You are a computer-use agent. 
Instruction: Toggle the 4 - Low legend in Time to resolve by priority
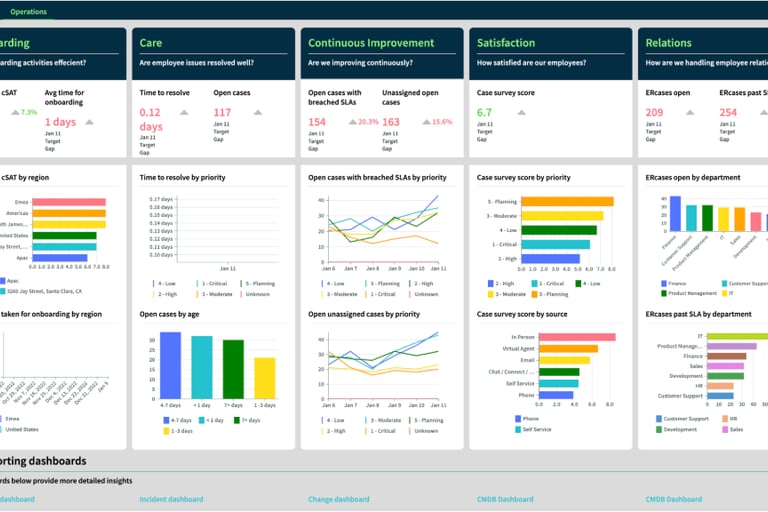click(x=164, y=284)
